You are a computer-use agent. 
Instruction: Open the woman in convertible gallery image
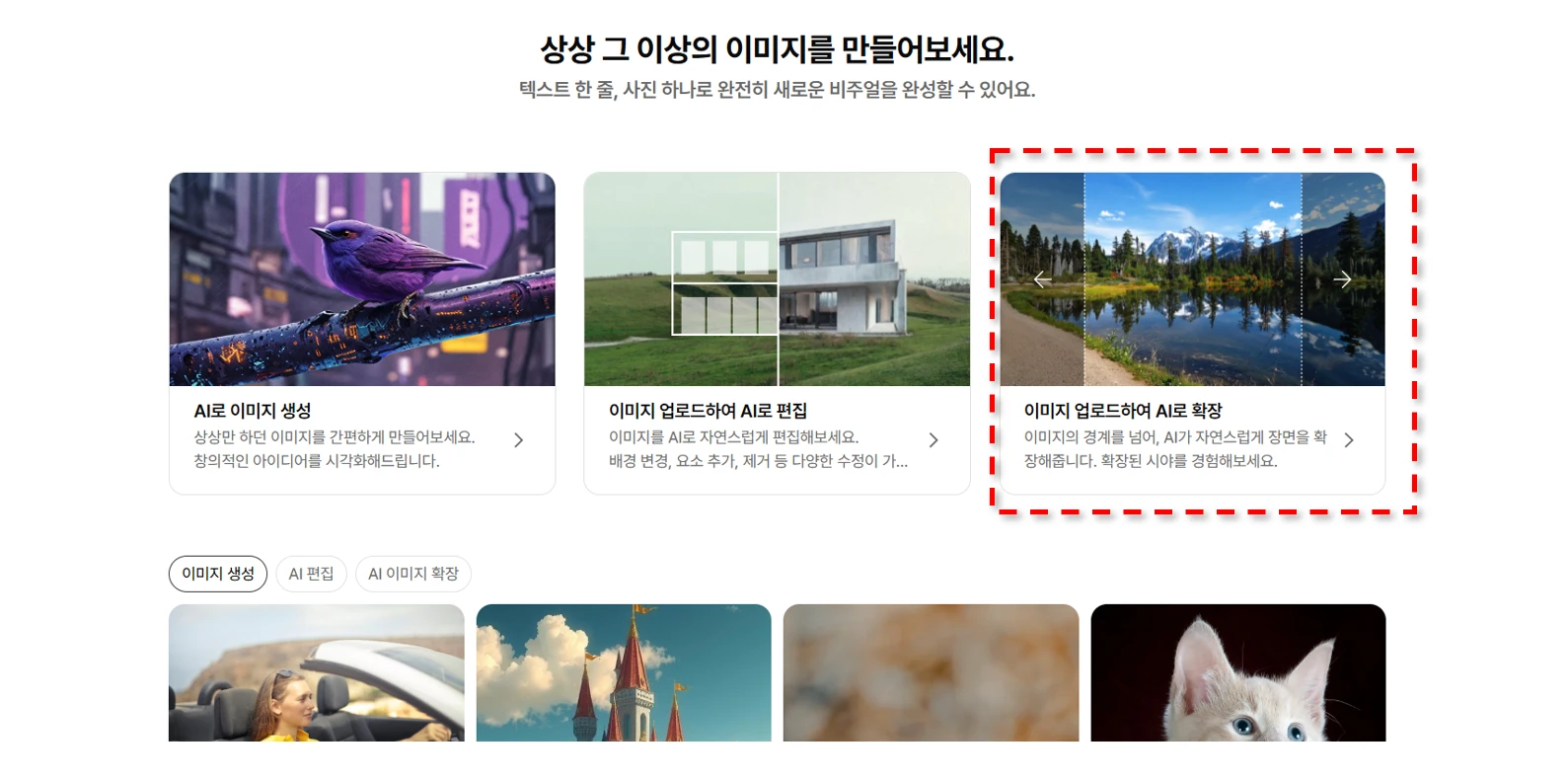[x=317, y=673]
